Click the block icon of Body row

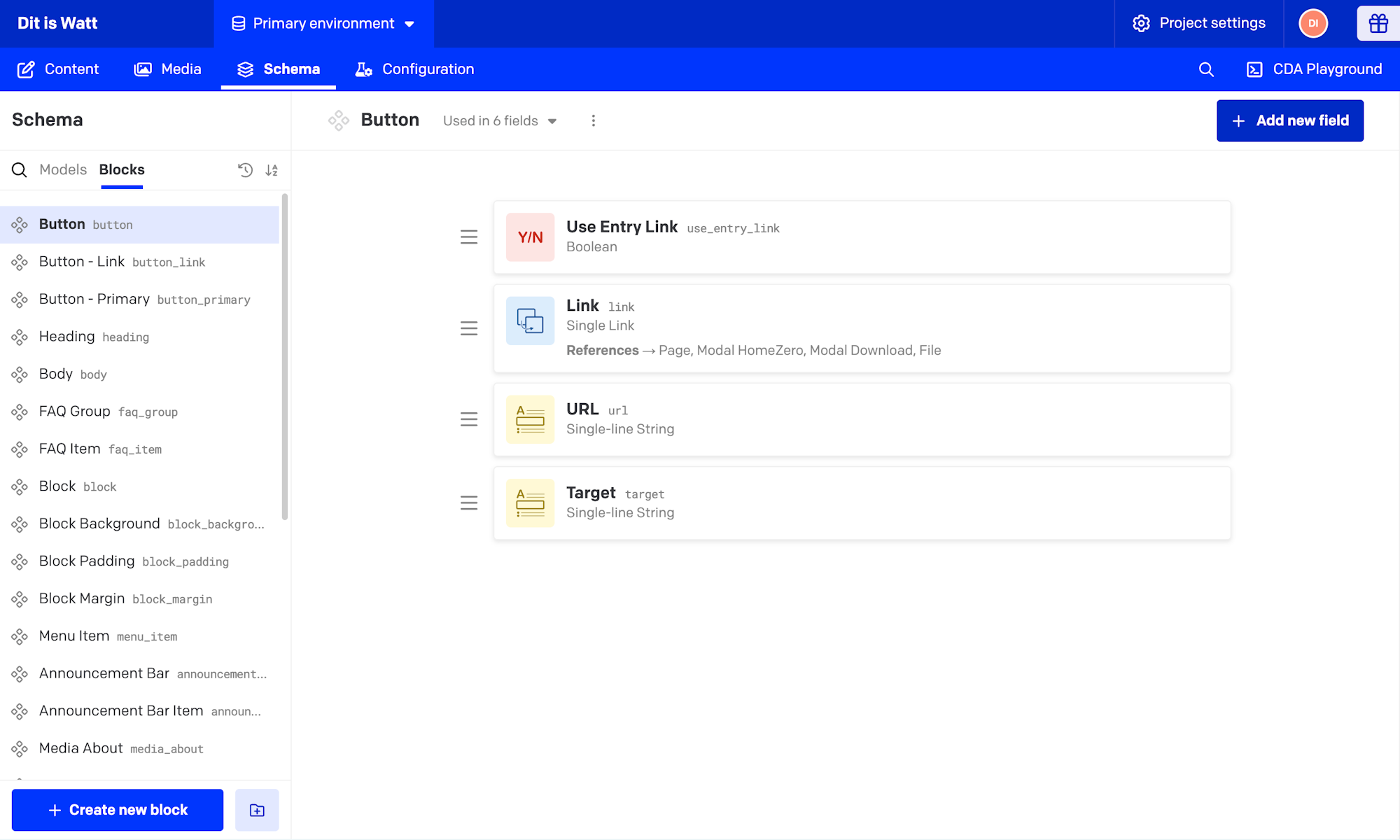pos(20,374)
